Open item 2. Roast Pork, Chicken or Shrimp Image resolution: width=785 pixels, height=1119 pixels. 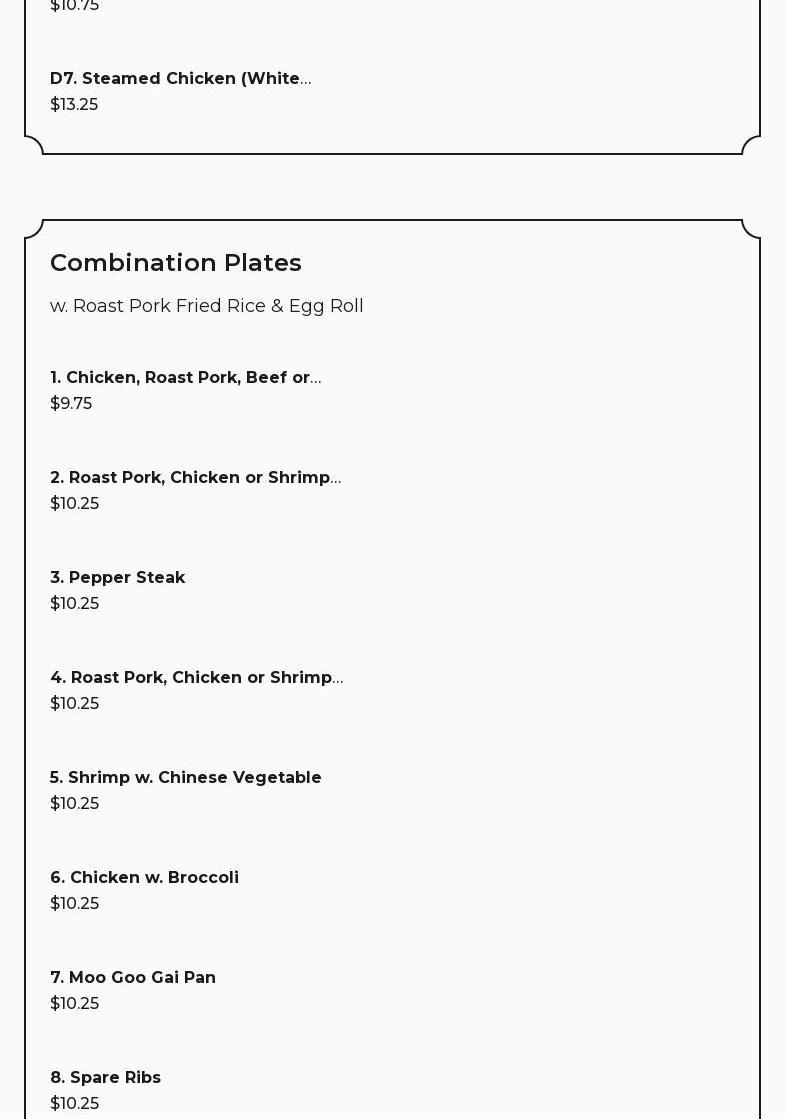195,477
